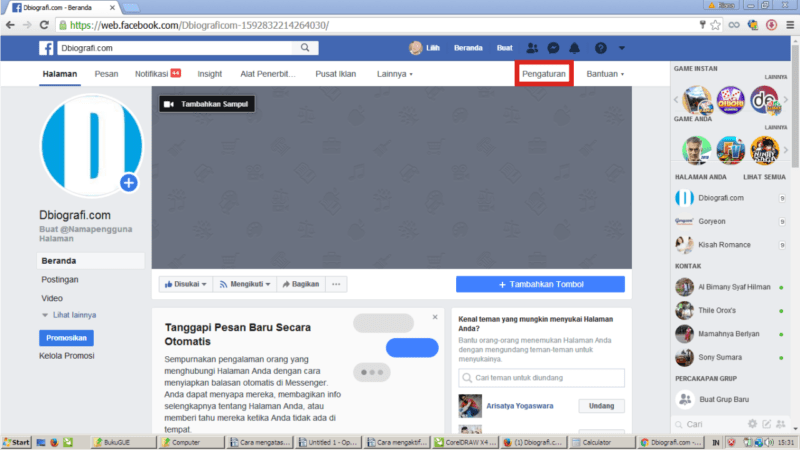
Task: Open the account dropdown arrow in header
Action: [621, 48]
